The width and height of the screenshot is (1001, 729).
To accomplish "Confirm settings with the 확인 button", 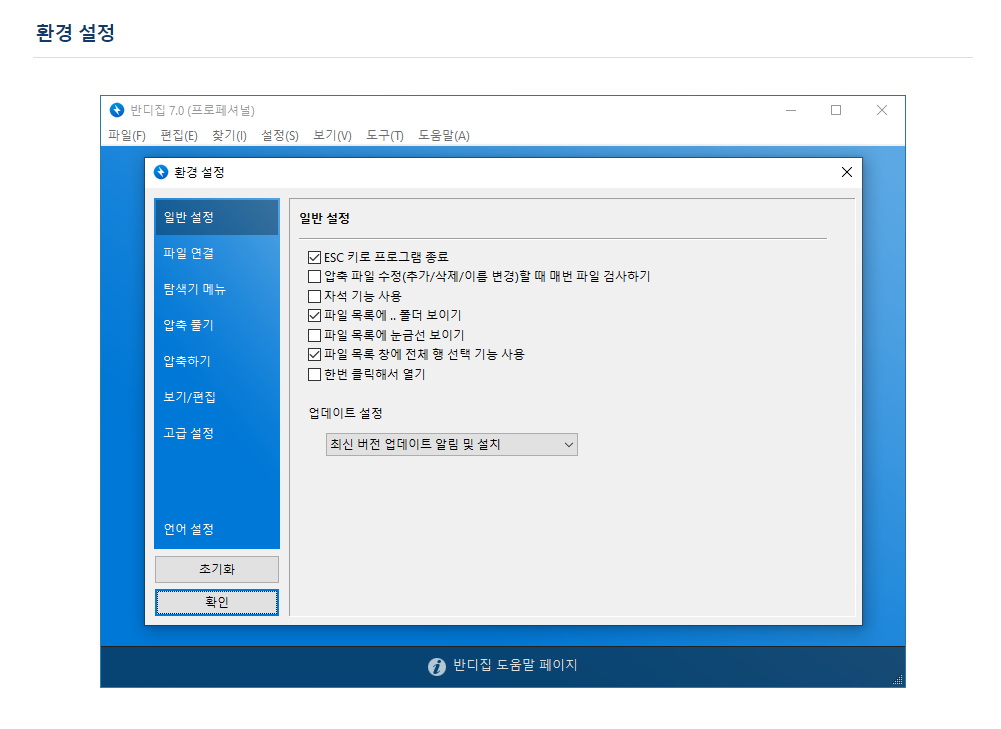I will click(216, 602).
